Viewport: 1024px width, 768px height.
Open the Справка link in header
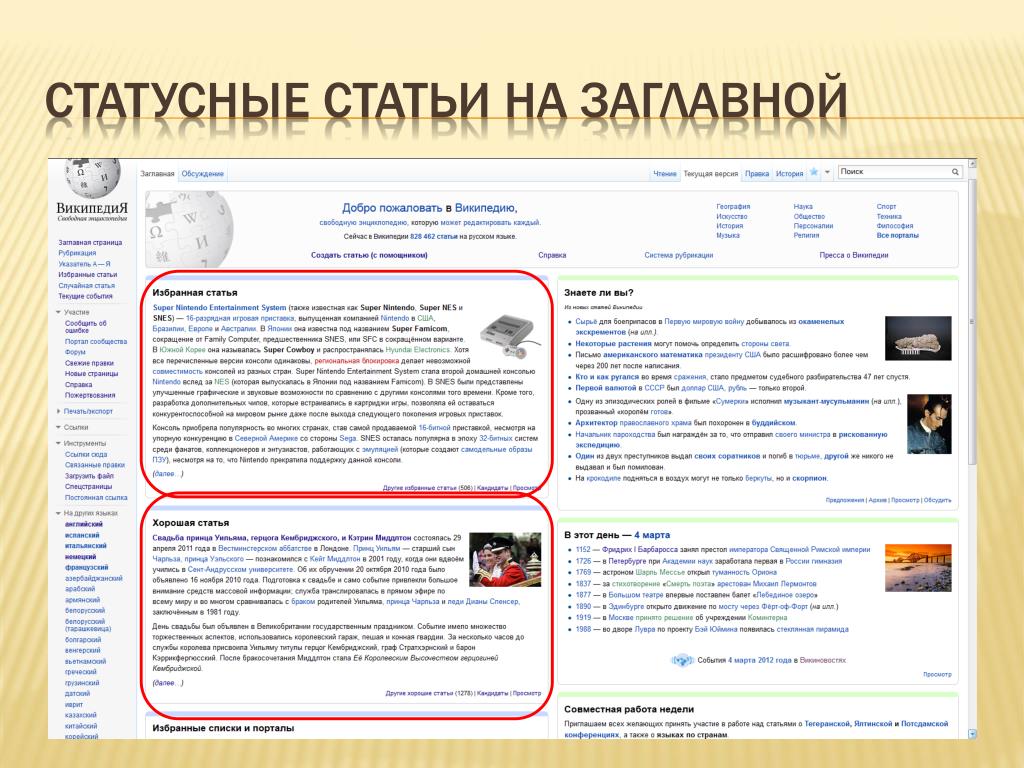point(552,255)
